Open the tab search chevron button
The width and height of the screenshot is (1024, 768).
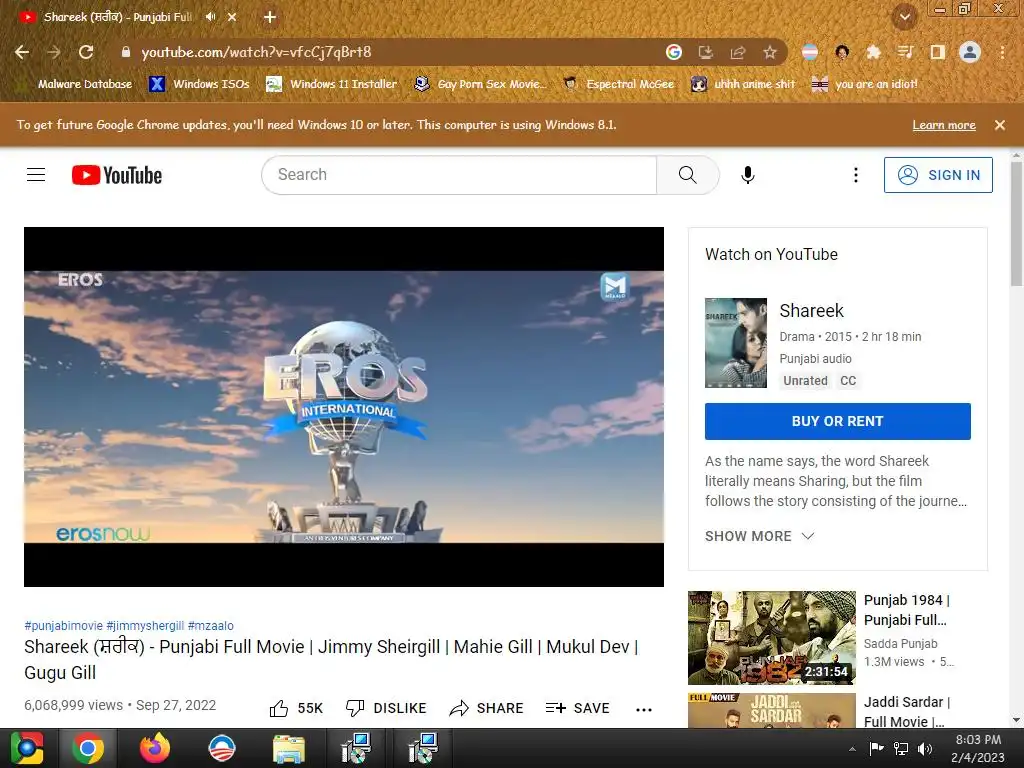904,17
